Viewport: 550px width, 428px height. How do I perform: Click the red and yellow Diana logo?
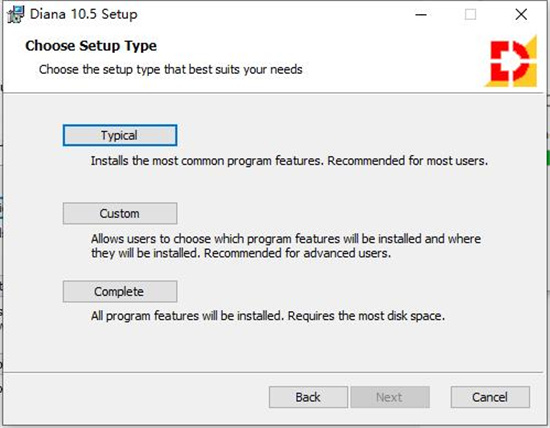511,61
